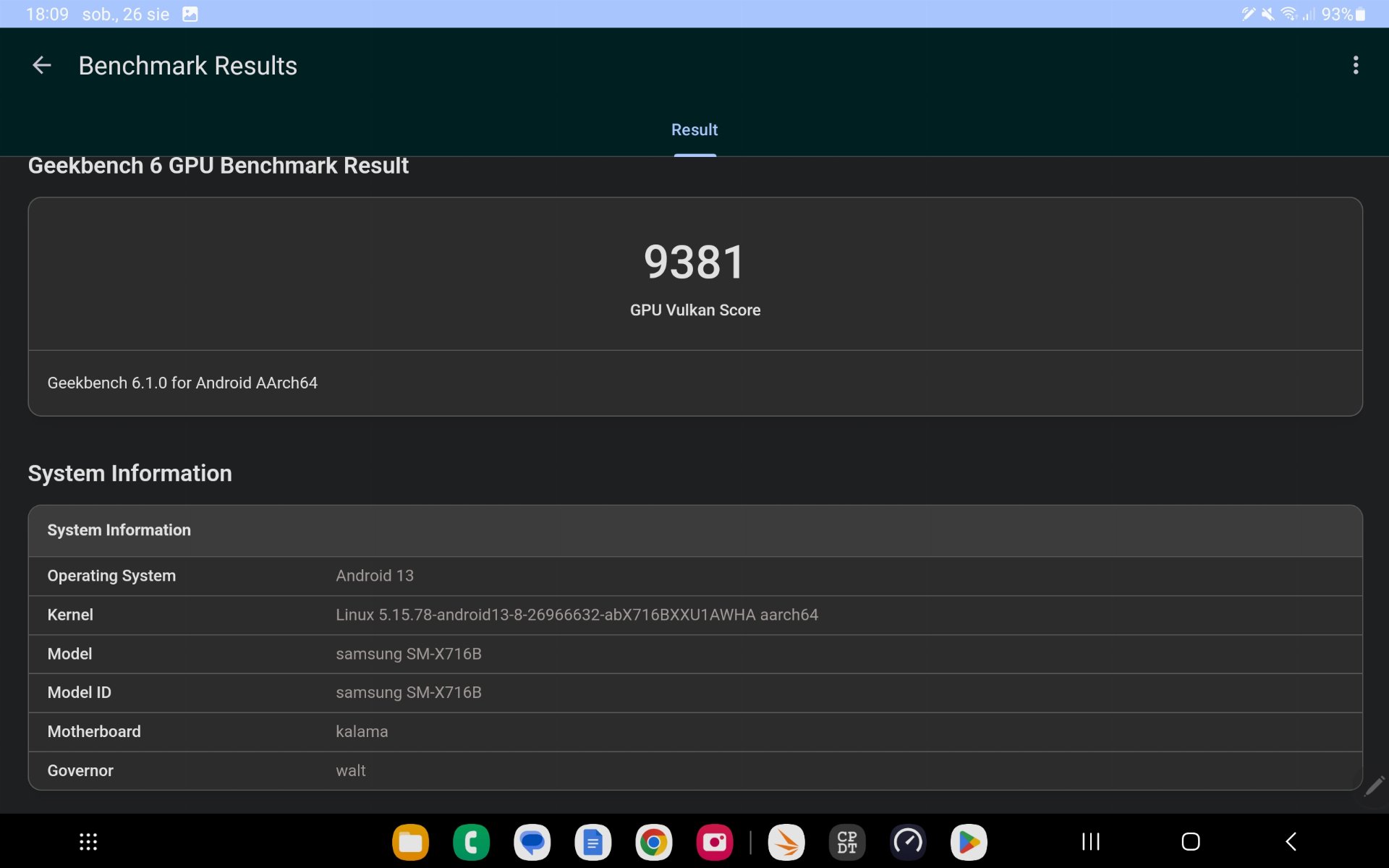Open the Geekbench speedometer app icon
Screen dimensions: 1389x868
pyautogui.click(x=908, y=842)
